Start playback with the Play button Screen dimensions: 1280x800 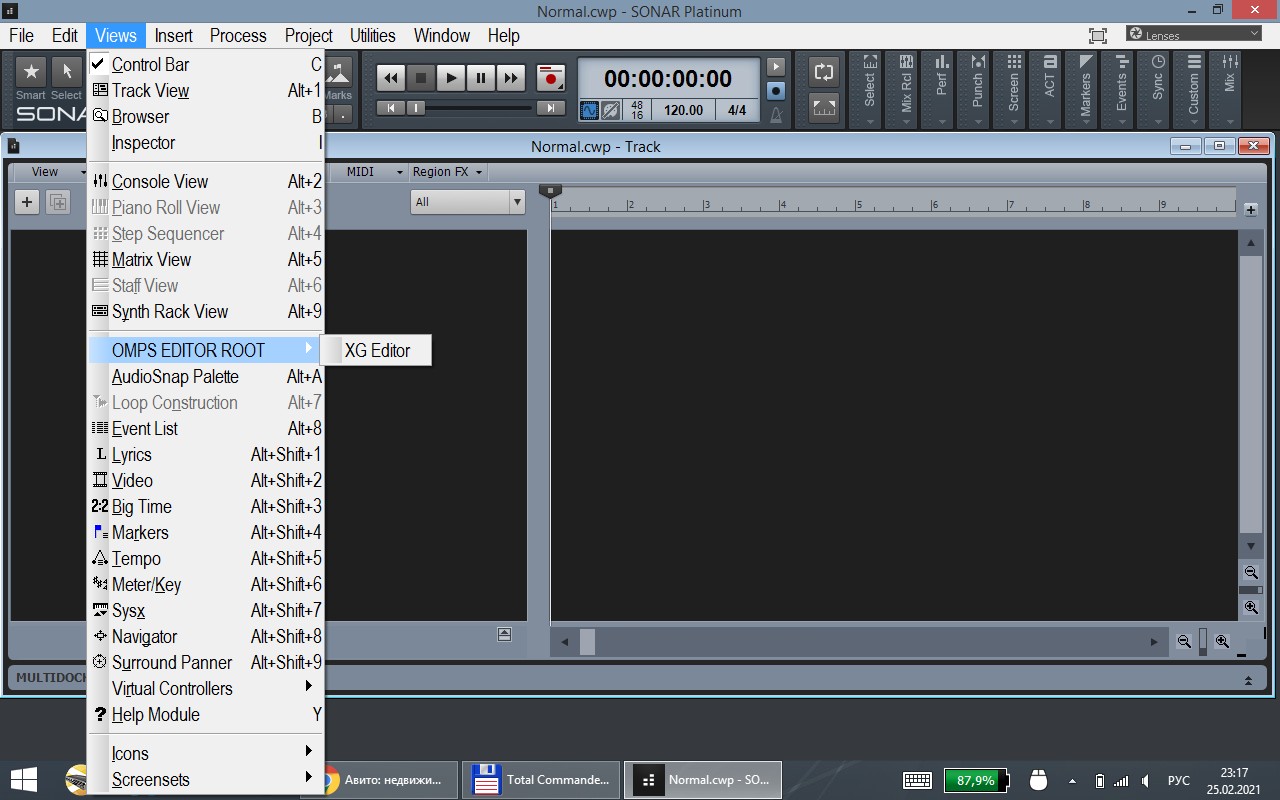(x=451, y=77)
